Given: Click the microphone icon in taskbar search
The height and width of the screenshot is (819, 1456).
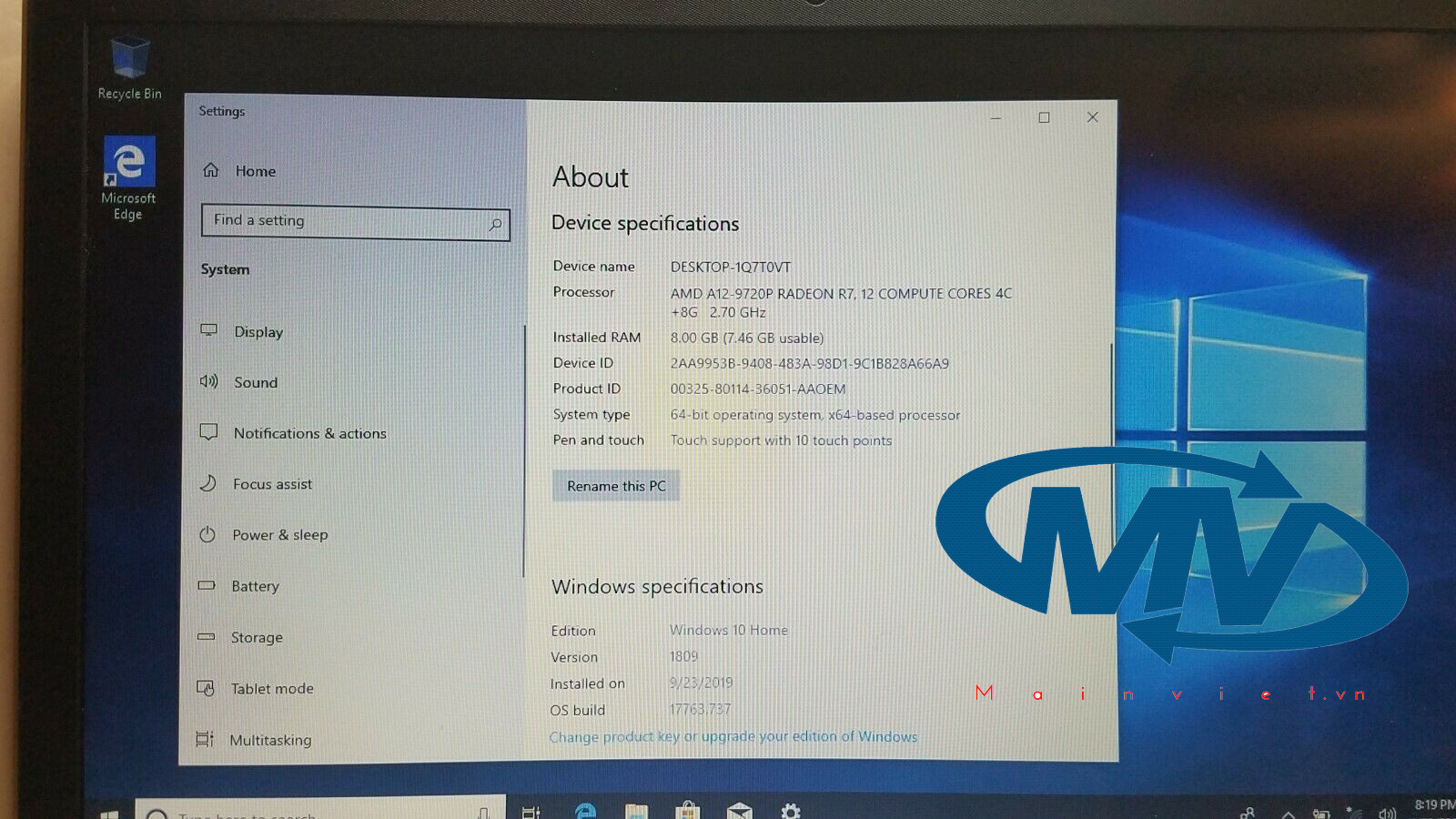Looking at the screenshot, I should (484, 813).
